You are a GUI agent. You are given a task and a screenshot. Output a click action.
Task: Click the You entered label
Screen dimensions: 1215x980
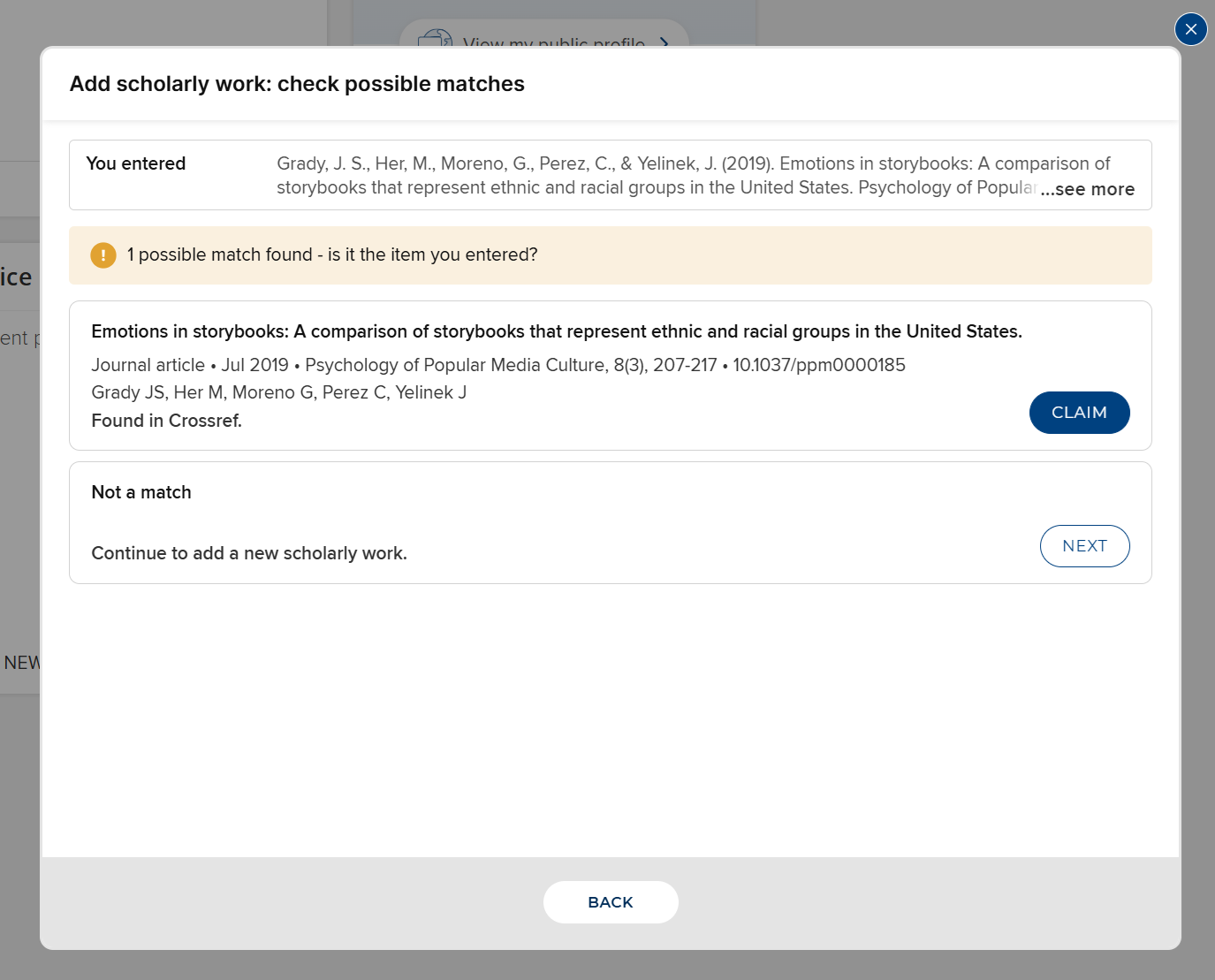[x=136, y=163]
